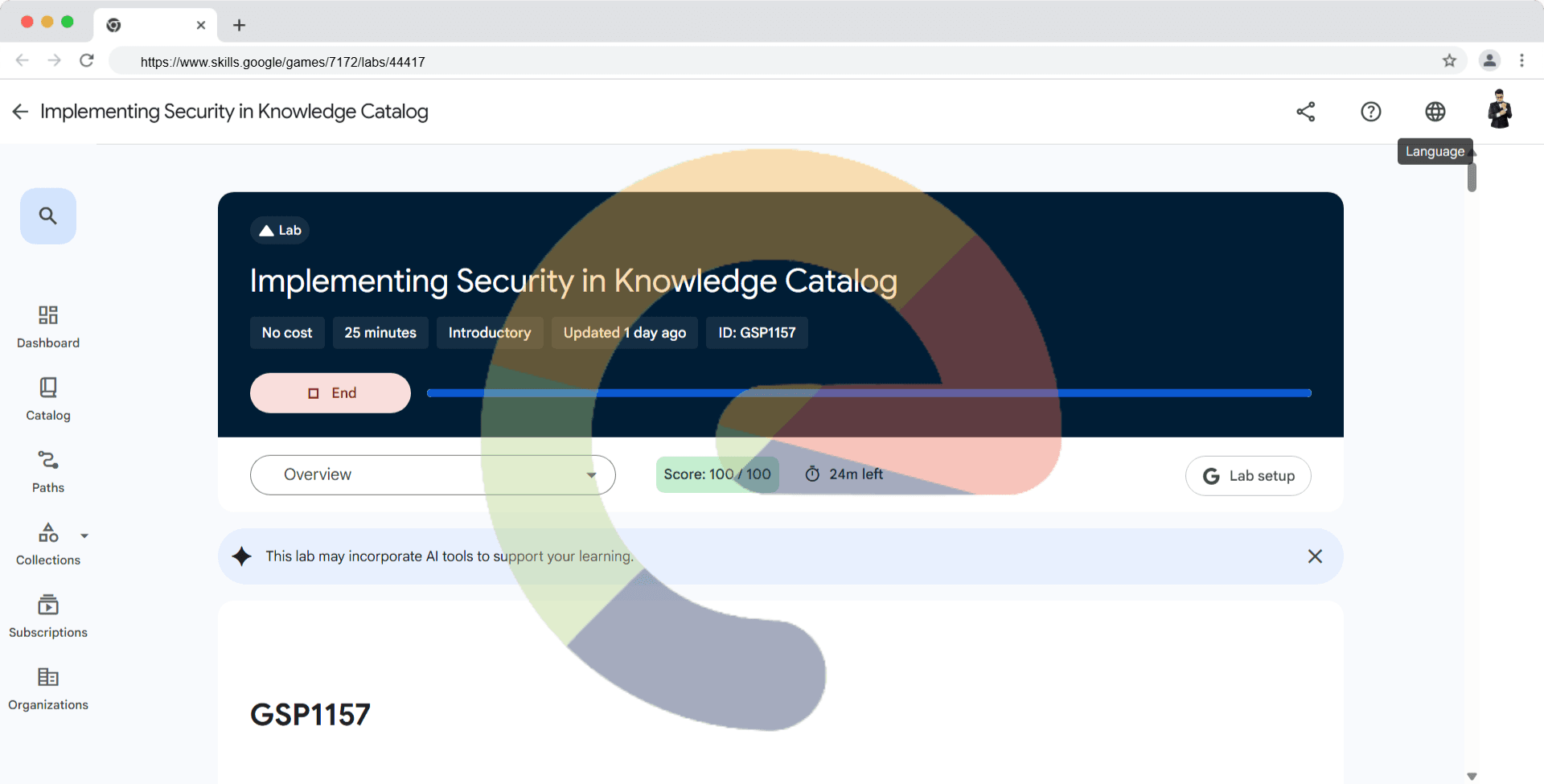Image resolution: width=1544 pixels, height=784 pixels.
Task: Click the AI sparkle icon in the banner
Action: (241, 556)
